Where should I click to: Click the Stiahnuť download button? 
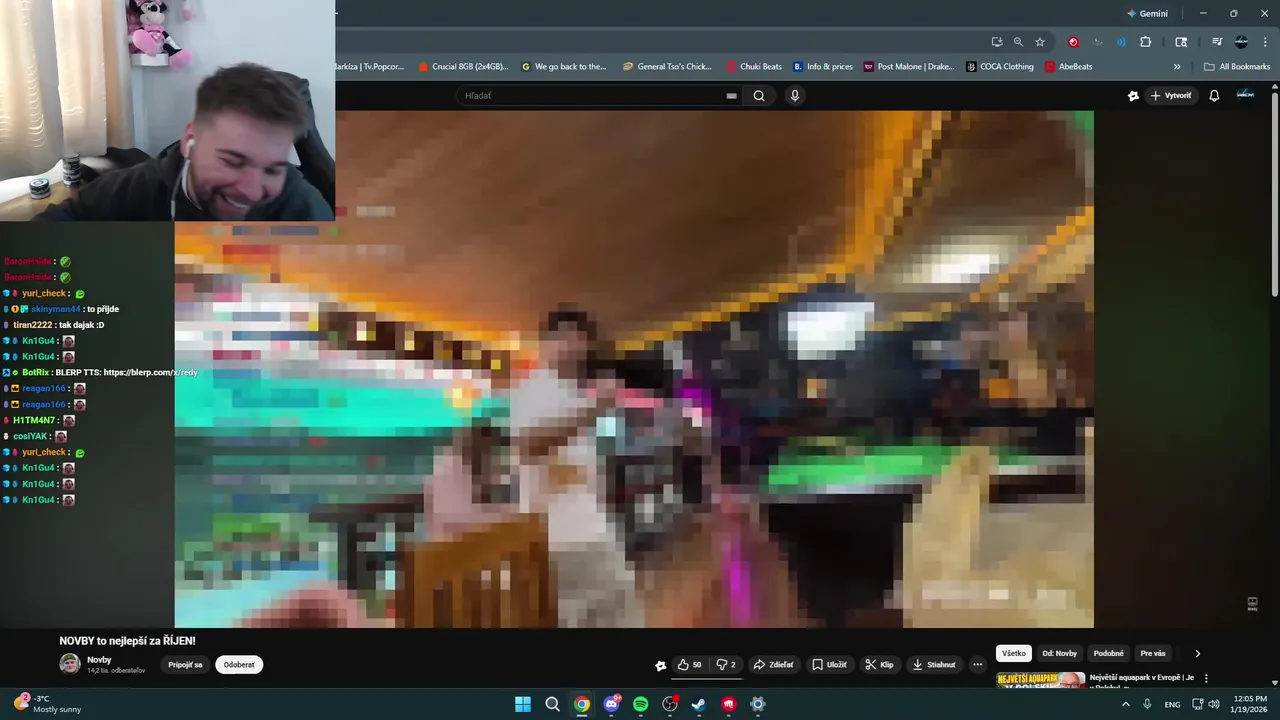(934, 665)
